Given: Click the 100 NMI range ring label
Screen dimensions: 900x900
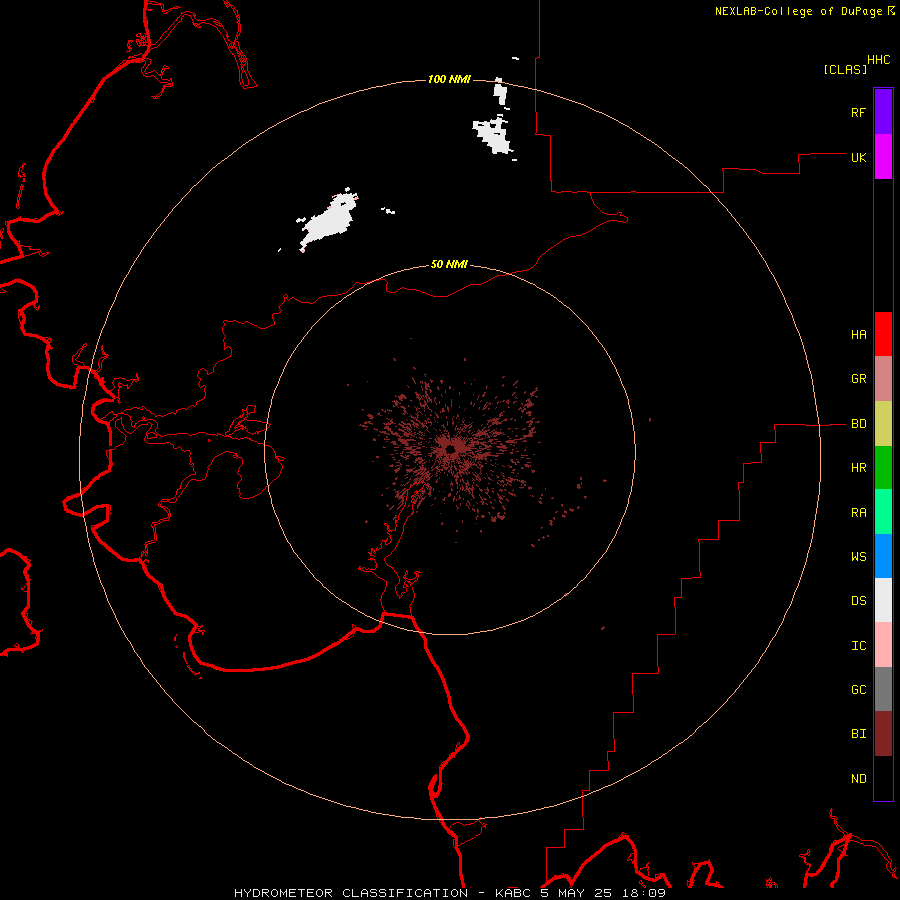Looking at the screenshot, I should tap(449, 79).
